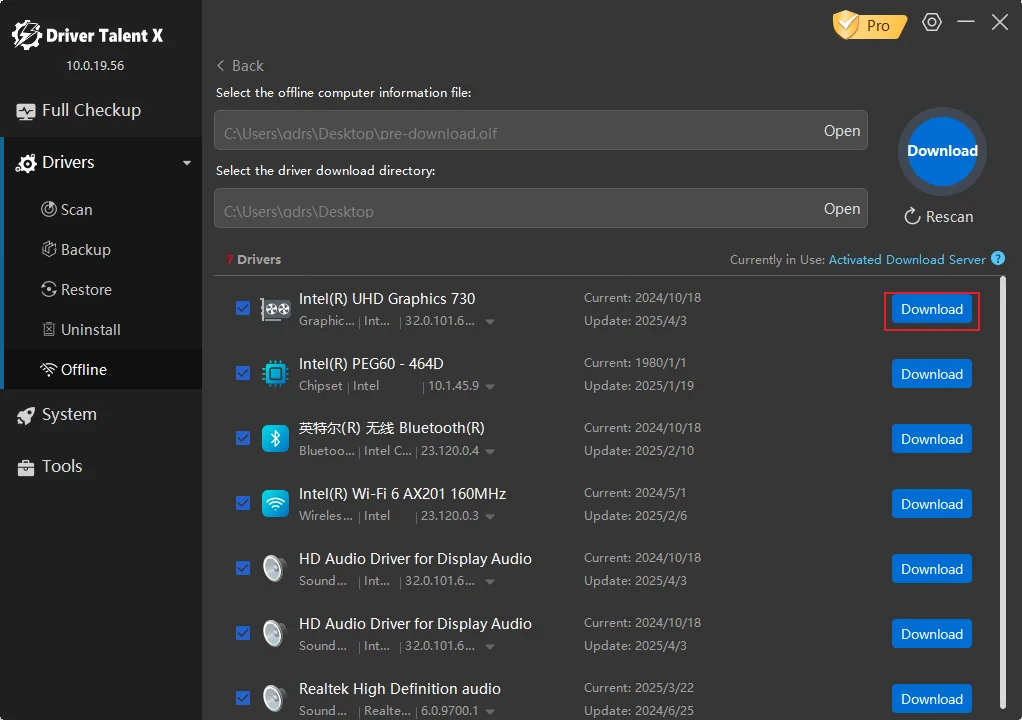Download the Bluetooth(R) driver
Screen dimensions: 1022x720
coord(931,439)
